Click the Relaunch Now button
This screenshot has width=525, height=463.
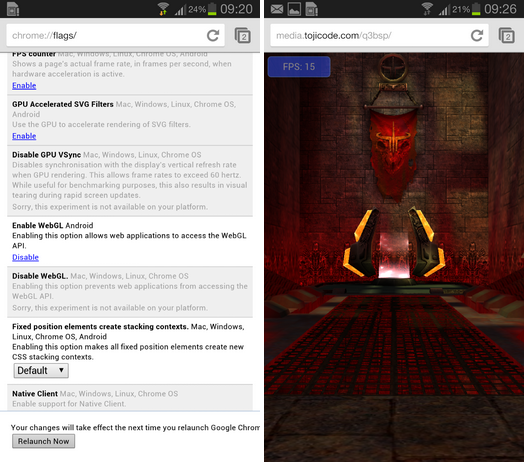(44, 441)
